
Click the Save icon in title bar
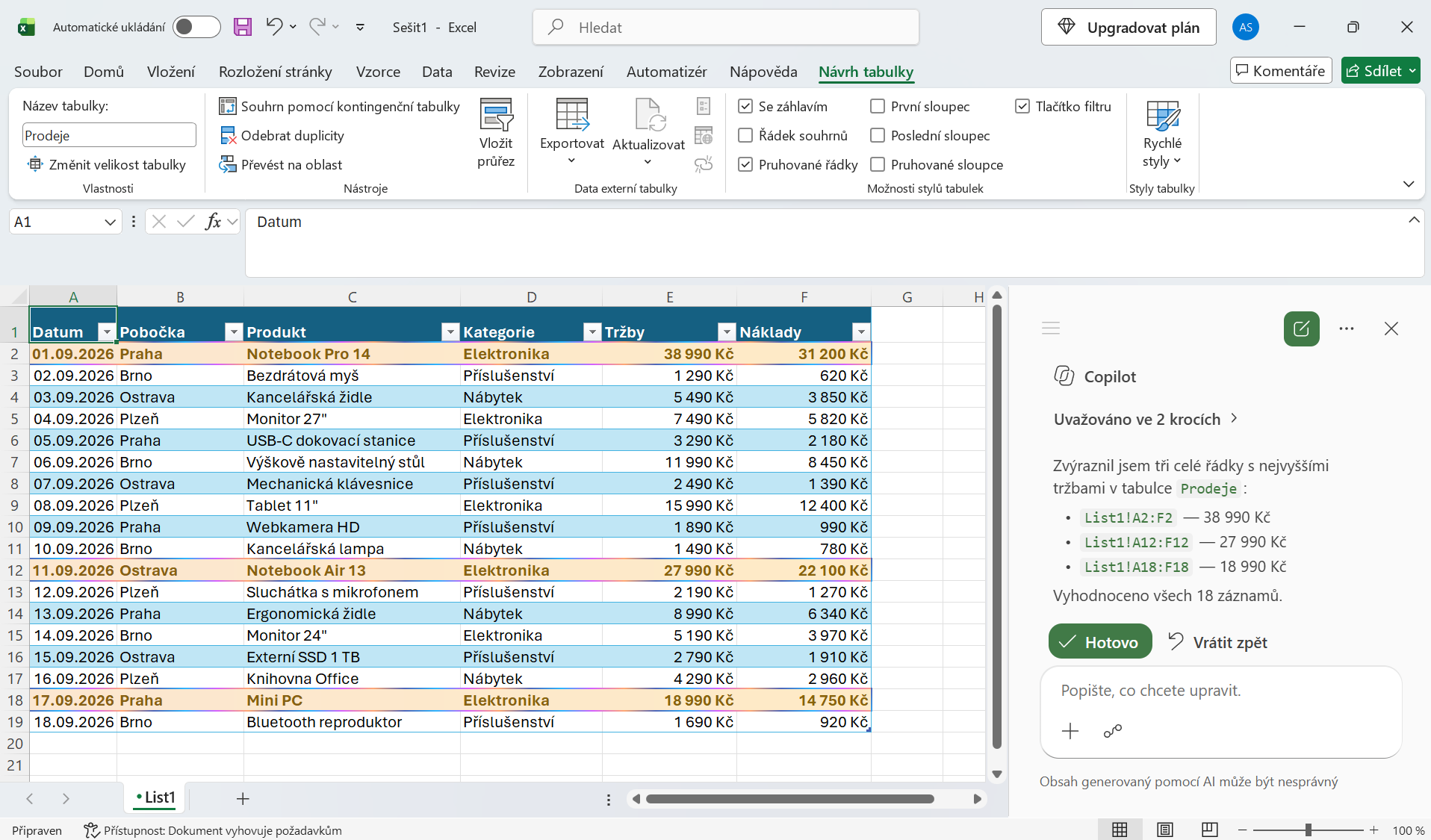click(243, 27)
